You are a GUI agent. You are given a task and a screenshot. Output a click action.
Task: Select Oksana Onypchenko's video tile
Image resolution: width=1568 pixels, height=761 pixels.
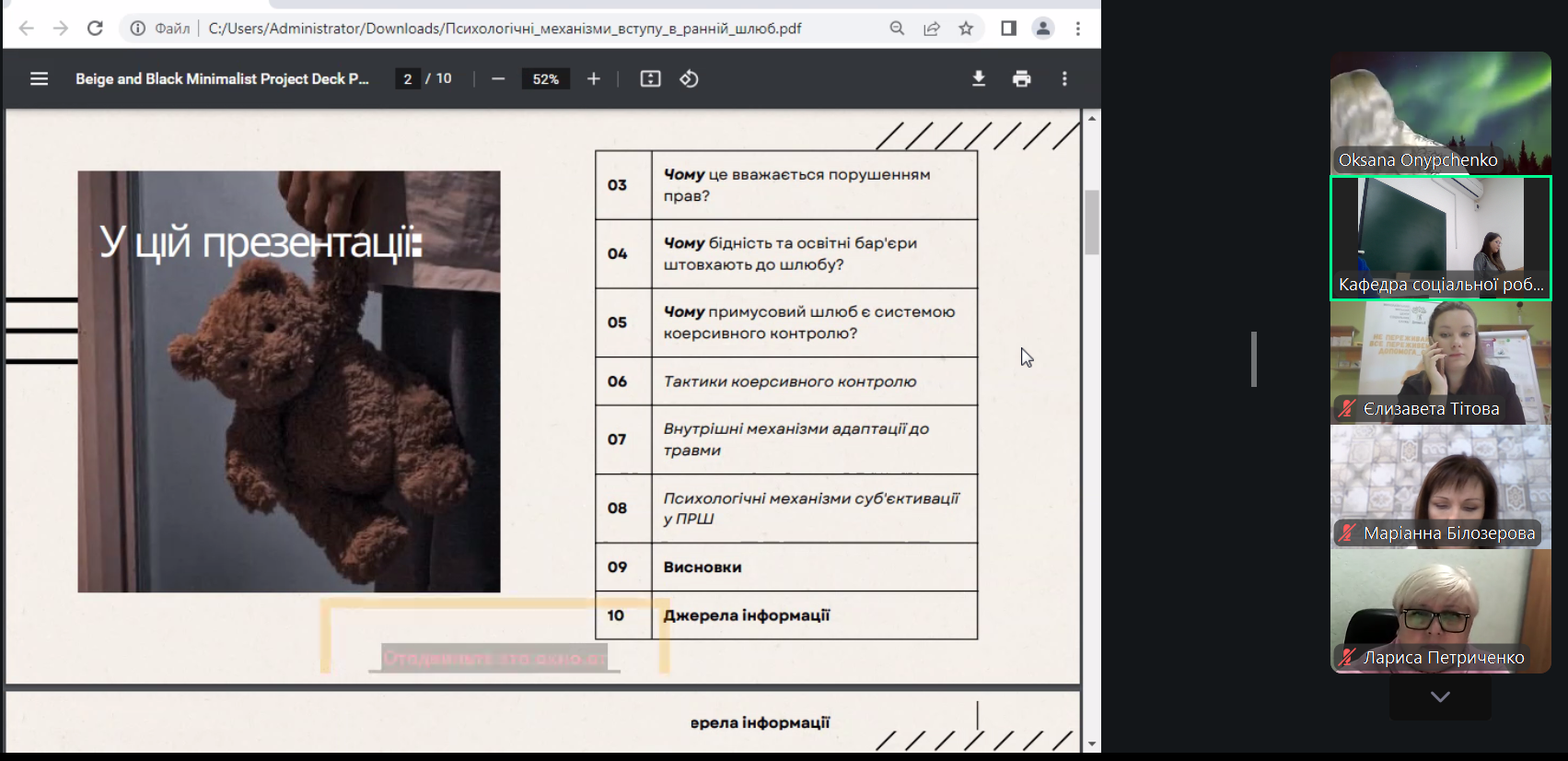[1440, 112]
